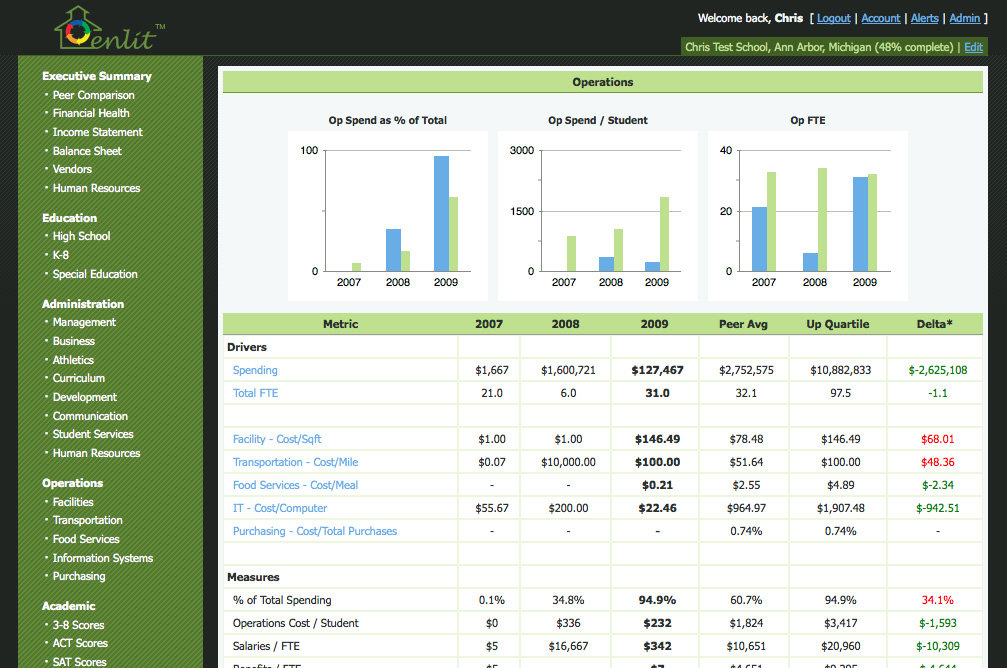Viewport: 1007px width, 668px height.
Task: Open the Academic section heading
Action: [x=69, y=606]
